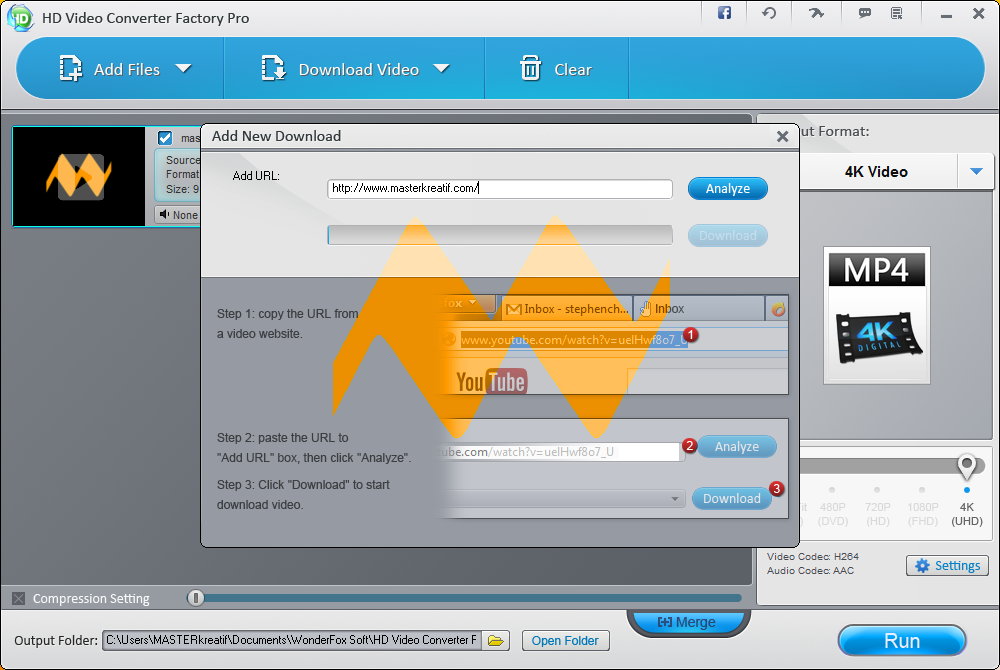The image size is (1000, 670).
Task: Click the Download Video button
Action: coord(340,69)
